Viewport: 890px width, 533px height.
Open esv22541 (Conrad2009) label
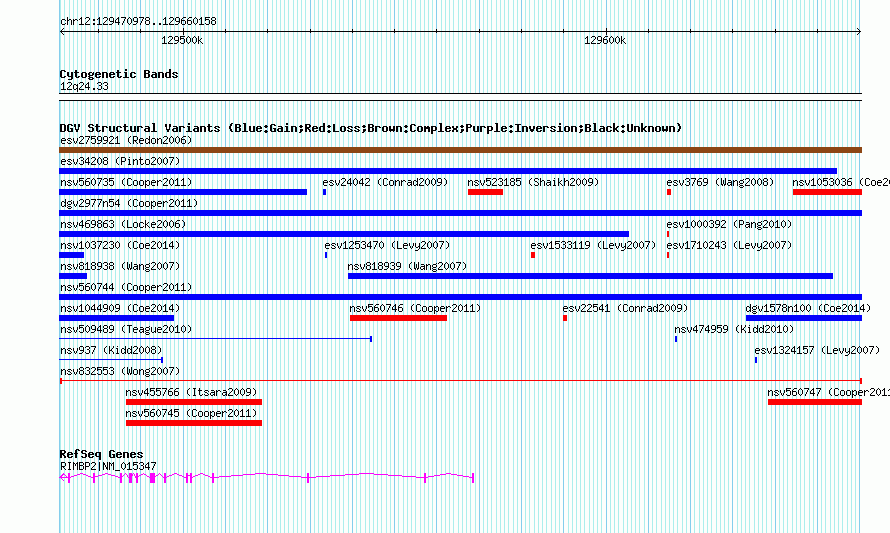click(625, 308)
